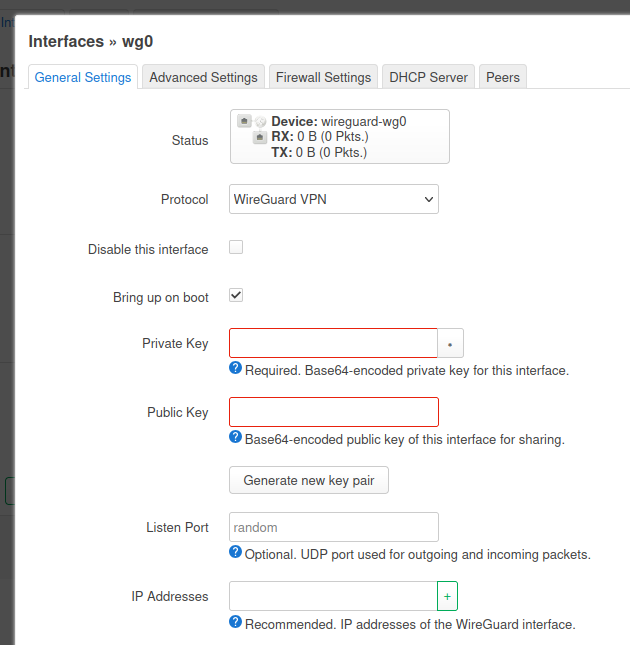
Task: Click Generate new key pair button
Action: [x=309, y=480]
